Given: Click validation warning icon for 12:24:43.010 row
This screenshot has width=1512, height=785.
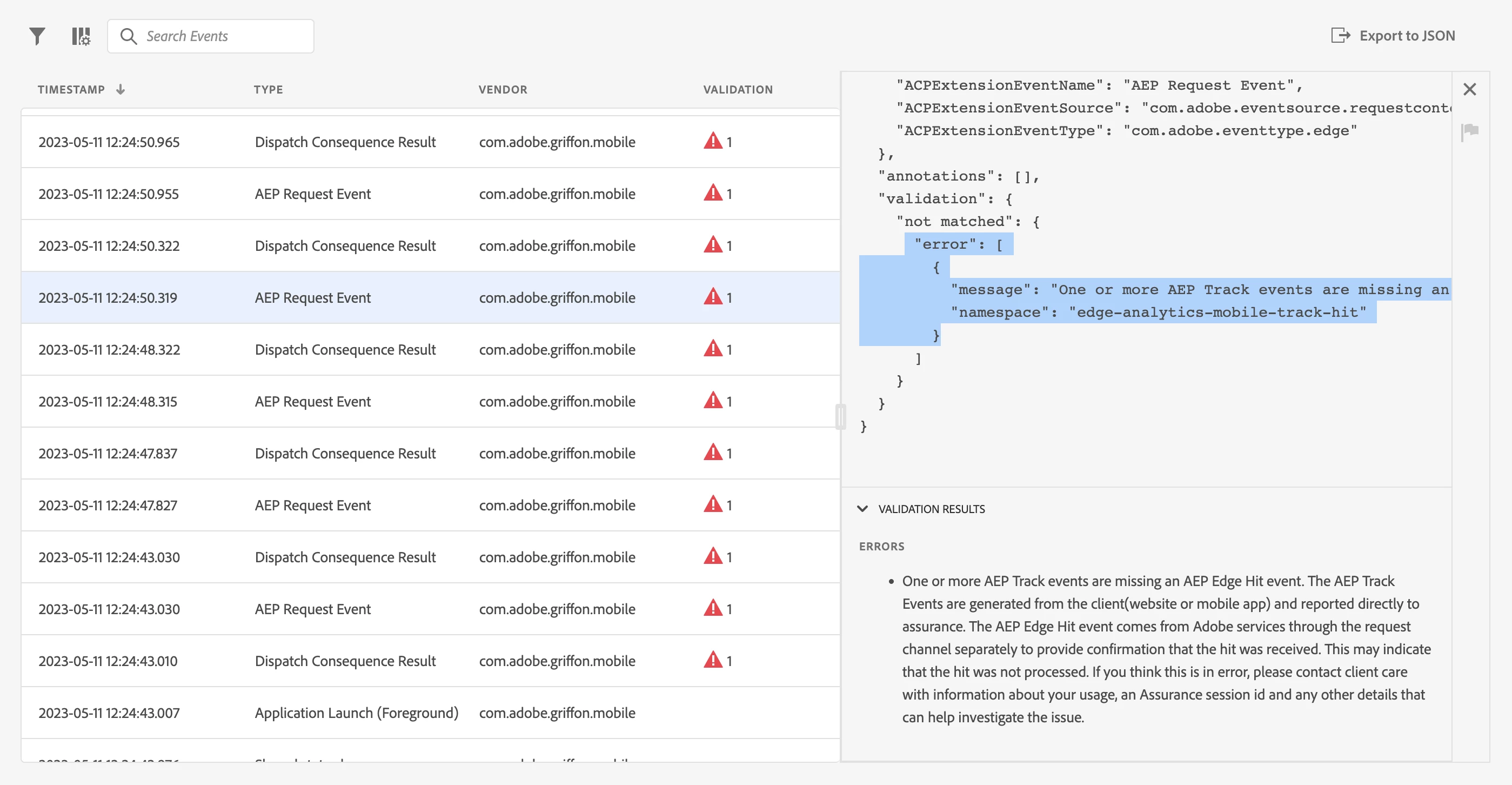Looking at the screenshot, I should point(713,661).
